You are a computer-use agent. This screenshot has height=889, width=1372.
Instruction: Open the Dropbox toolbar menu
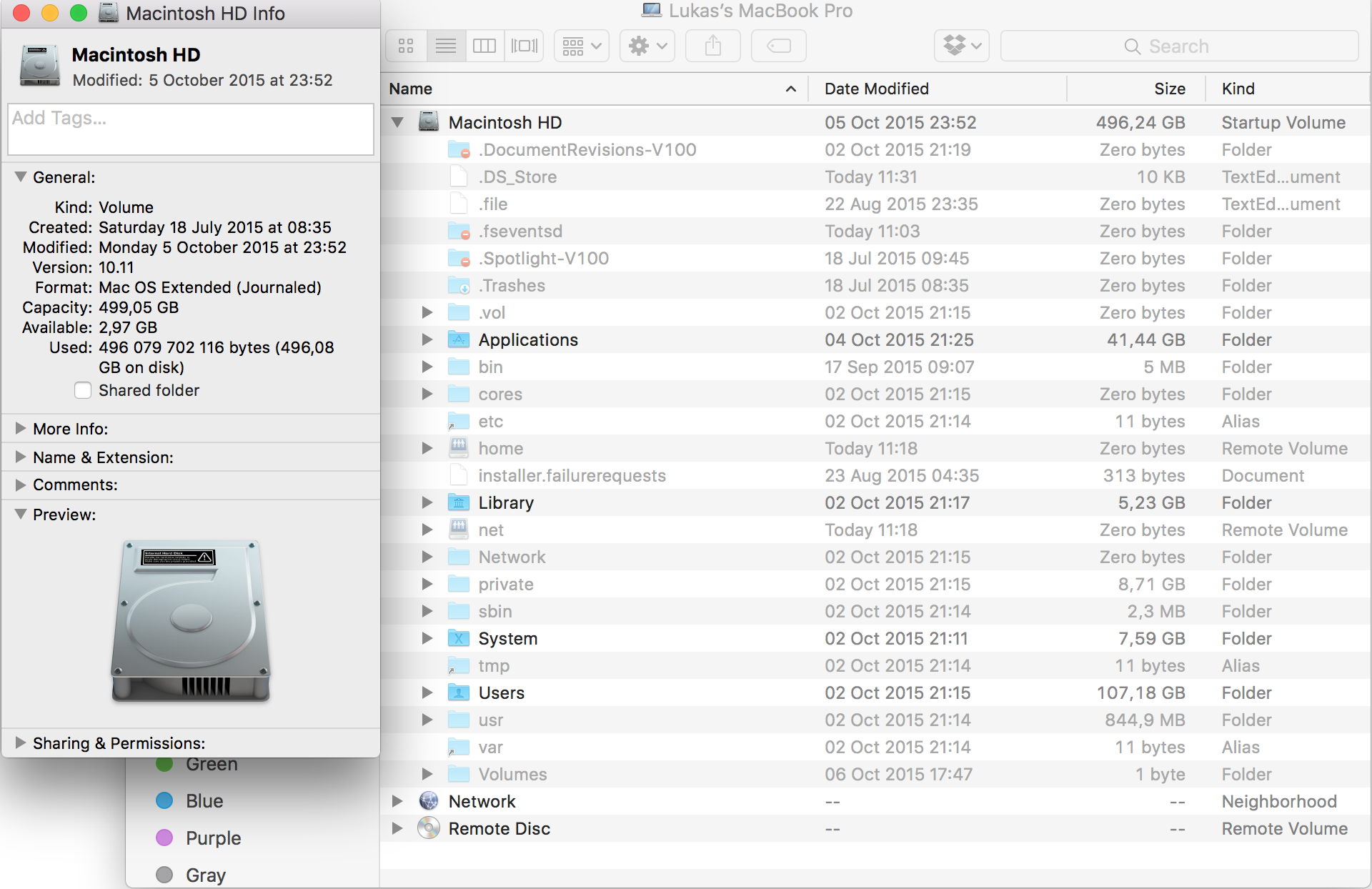962,46
